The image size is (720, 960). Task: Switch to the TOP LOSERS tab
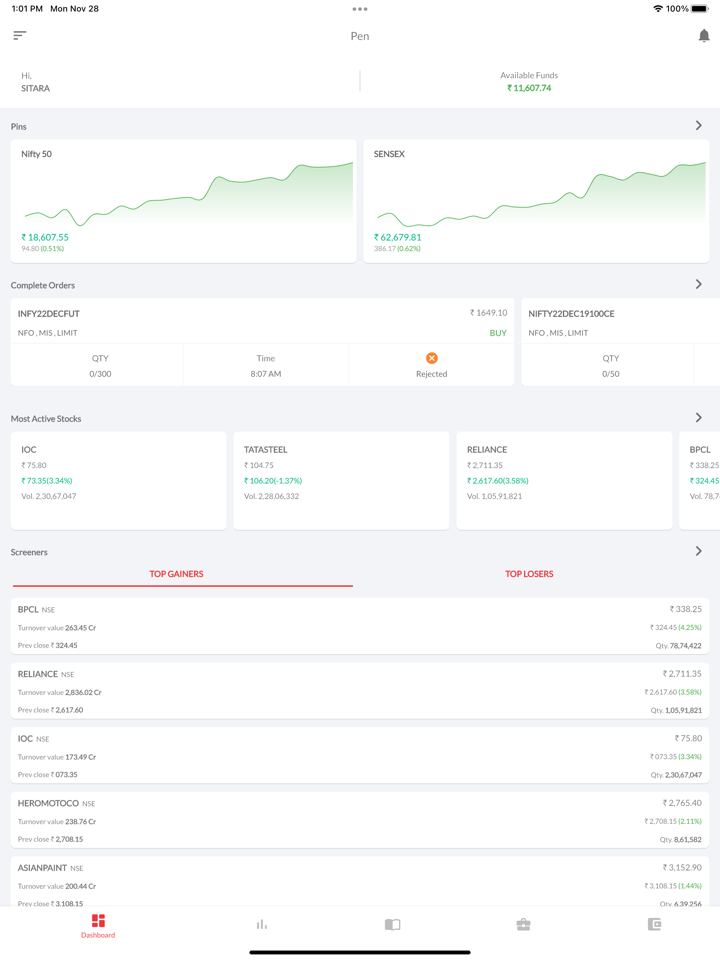tap(529, 574)
